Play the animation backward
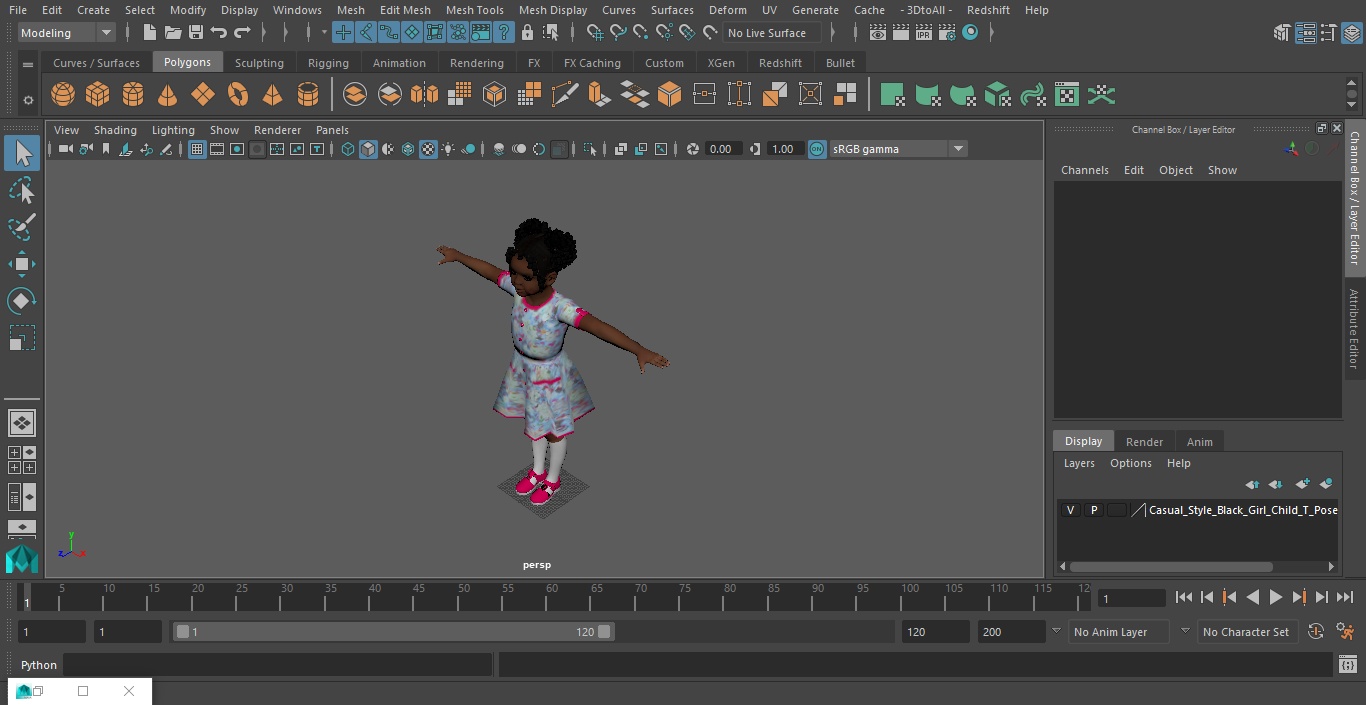 [x=1252, y=597]
